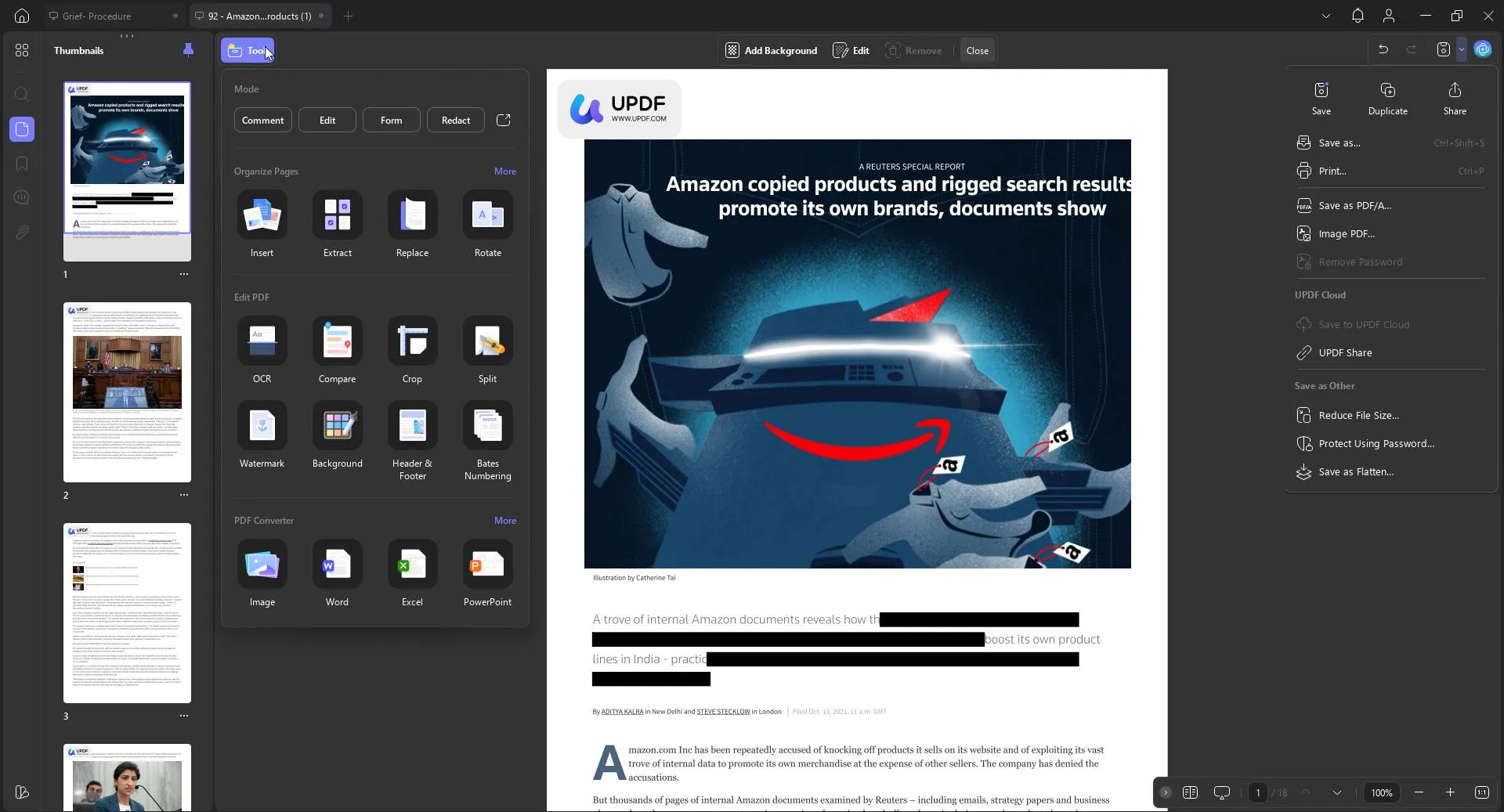The width and height of the screenshot is (1504, 812).
Task: Switch to Redact mode
Action: [455, 121]
